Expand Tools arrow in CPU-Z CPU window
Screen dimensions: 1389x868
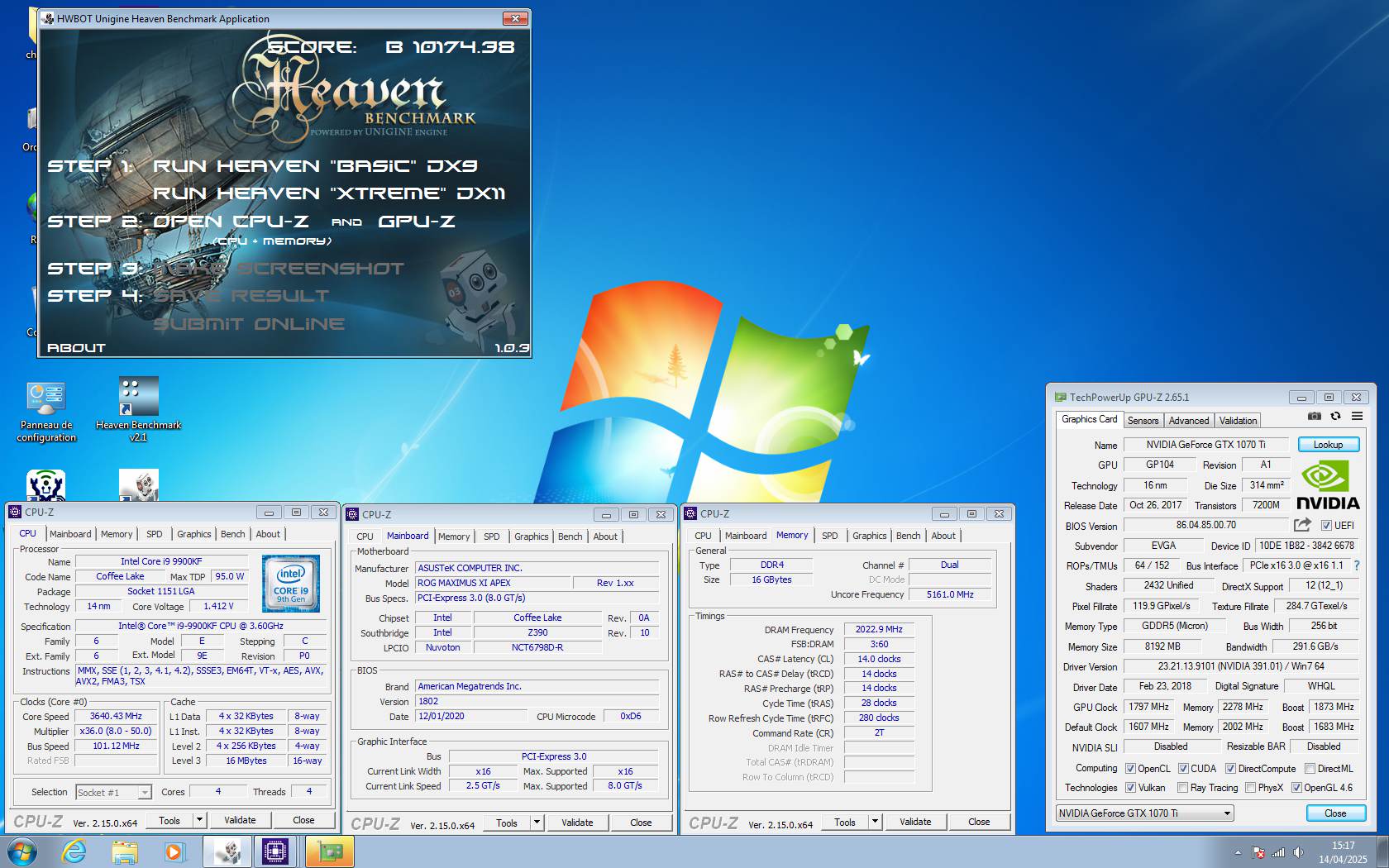[x=199, y=820]
